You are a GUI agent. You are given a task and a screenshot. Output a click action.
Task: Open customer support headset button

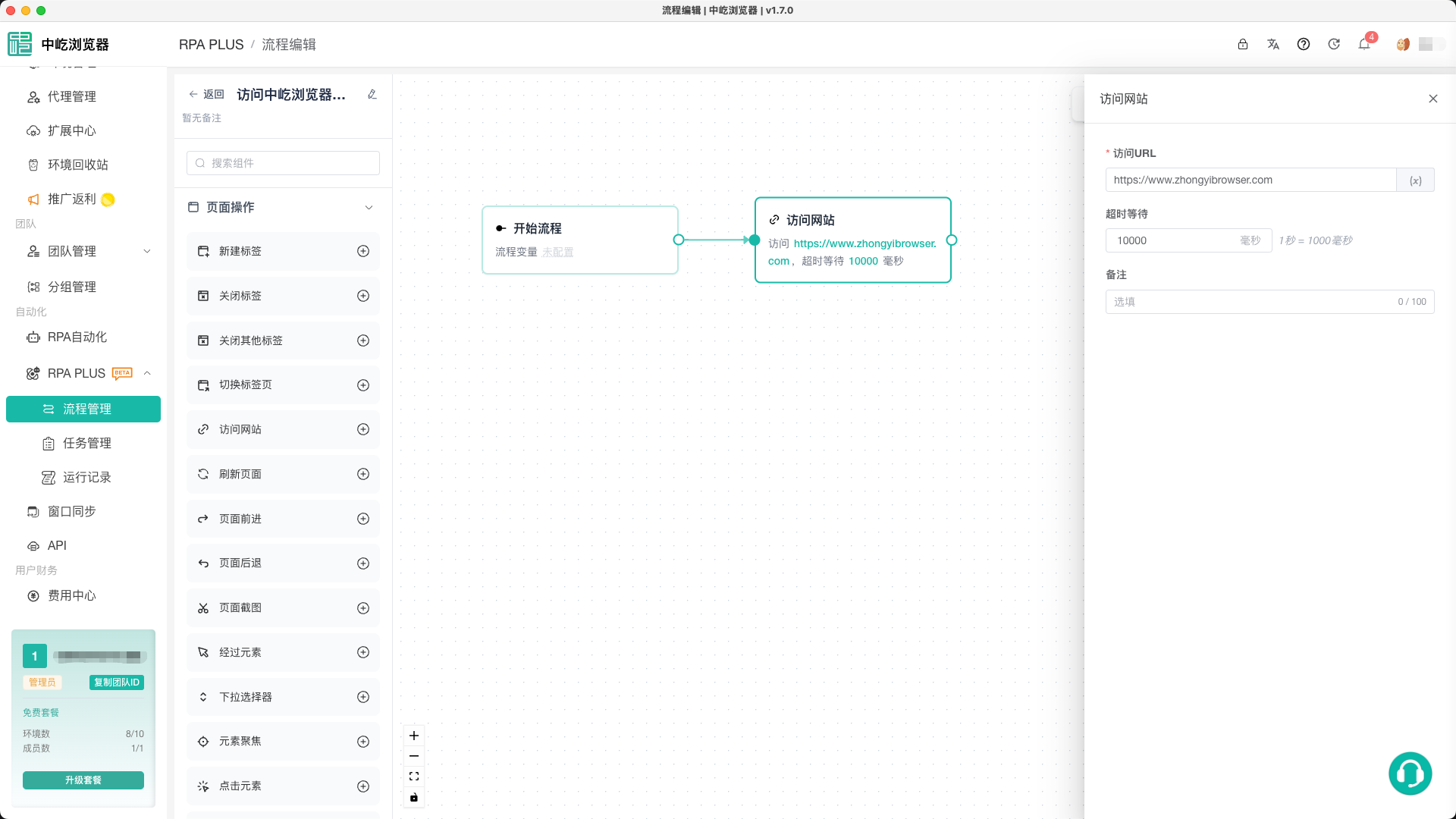tap(1410, 773)
